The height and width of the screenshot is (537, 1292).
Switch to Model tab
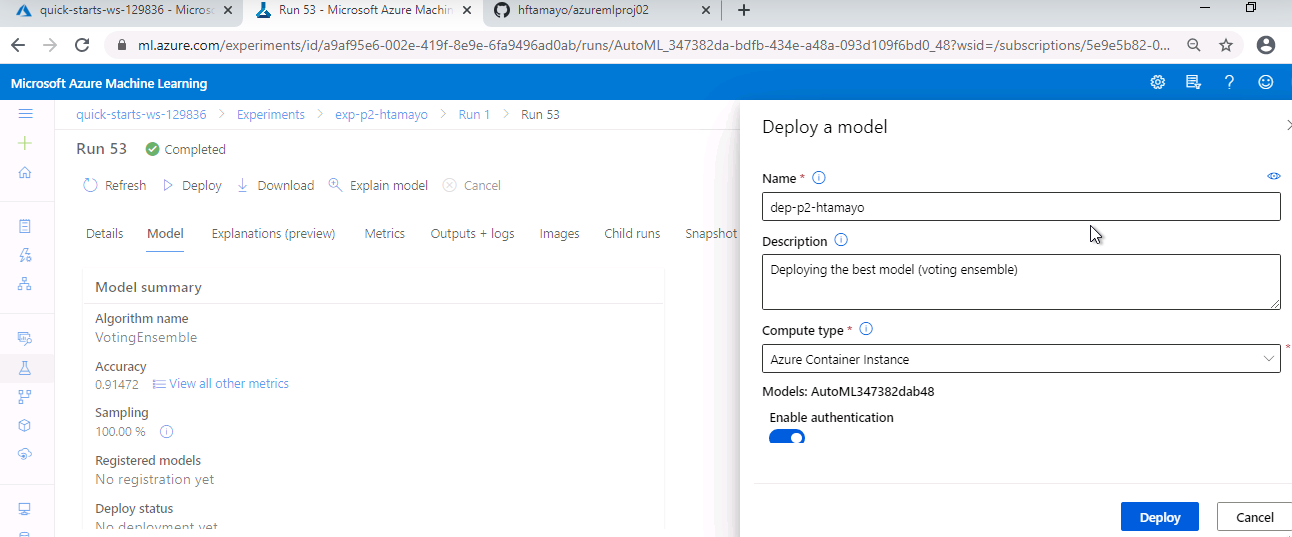pos(165,233)
